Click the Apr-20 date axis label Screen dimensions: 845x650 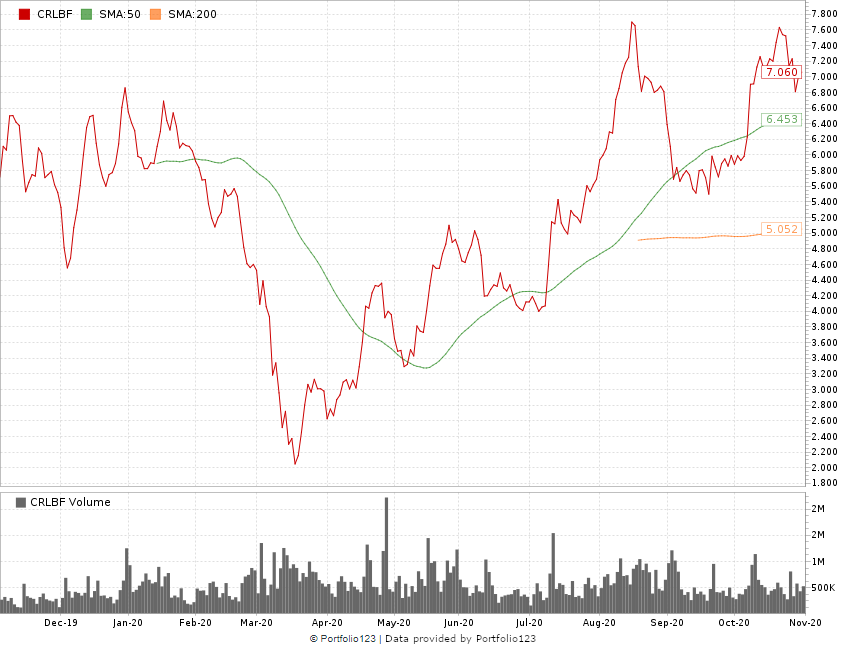327,623
